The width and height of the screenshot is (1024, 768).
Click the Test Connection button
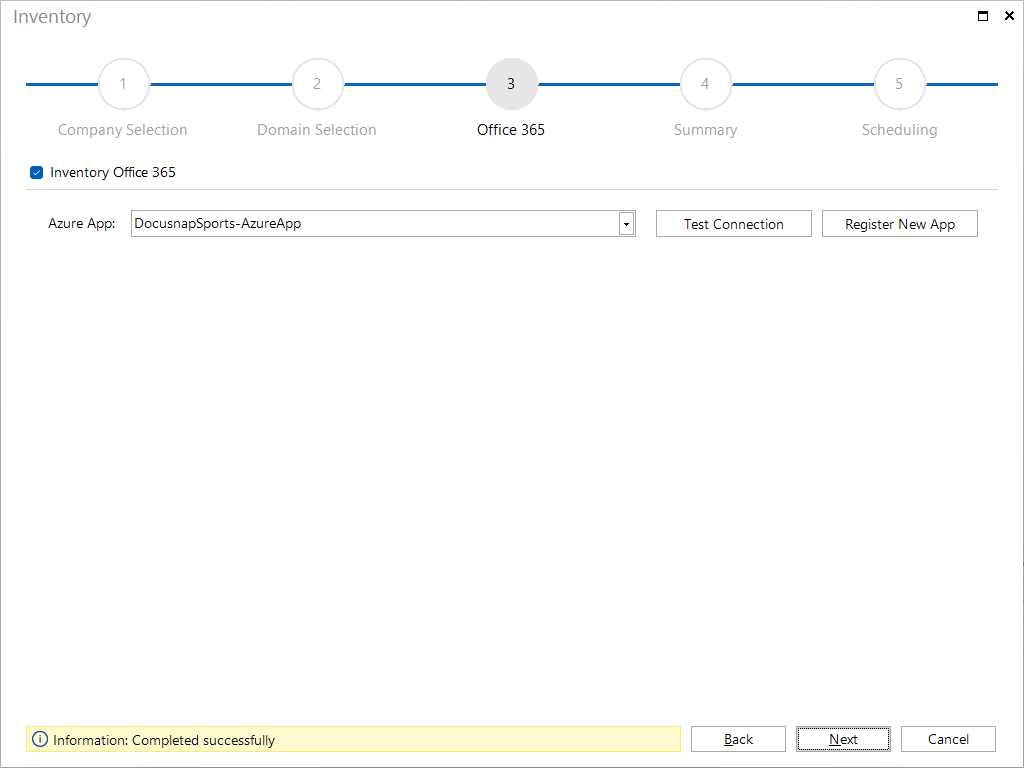click(733, 224)
